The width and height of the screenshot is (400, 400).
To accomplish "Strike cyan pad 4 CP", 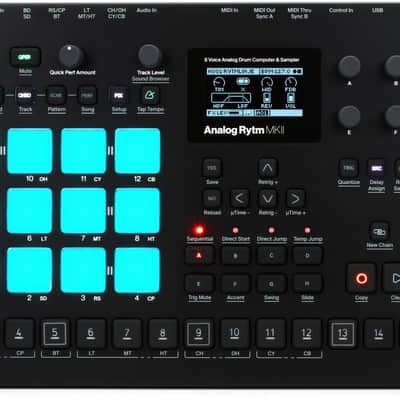I will pos(137,270).
